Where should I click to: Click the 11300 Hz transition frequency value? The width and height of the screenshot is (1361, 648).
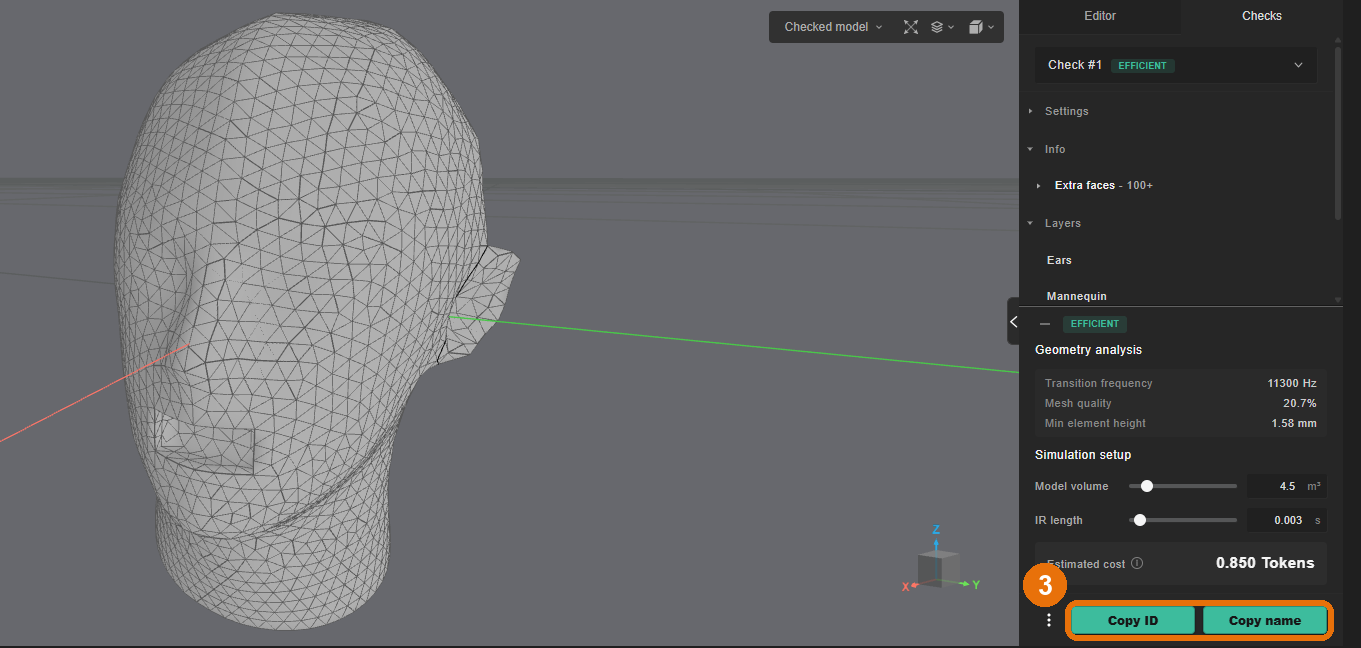[1292, 383]
